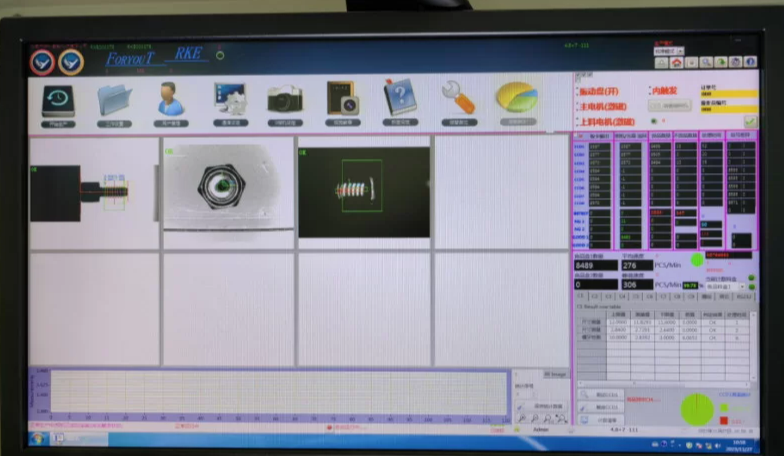
Task: Click the backup clock icon in toolbar
Action: click(57, 102)
